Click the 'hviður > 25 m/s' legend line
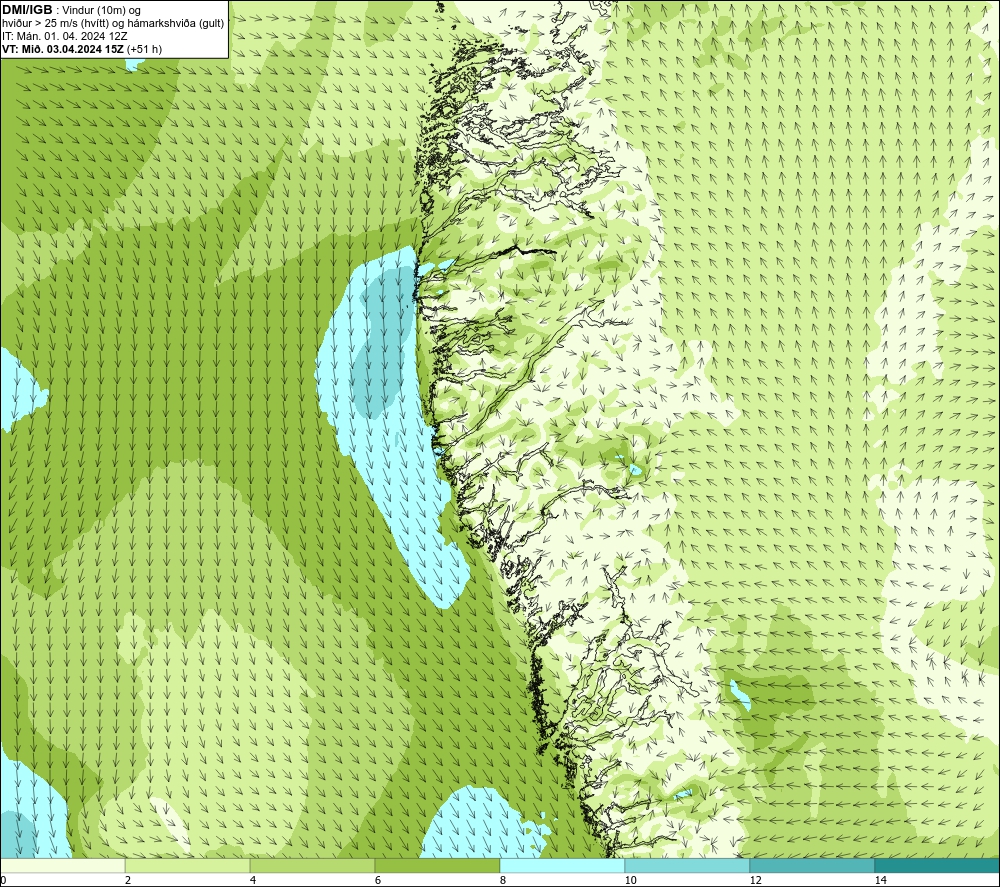 (113, 24)
